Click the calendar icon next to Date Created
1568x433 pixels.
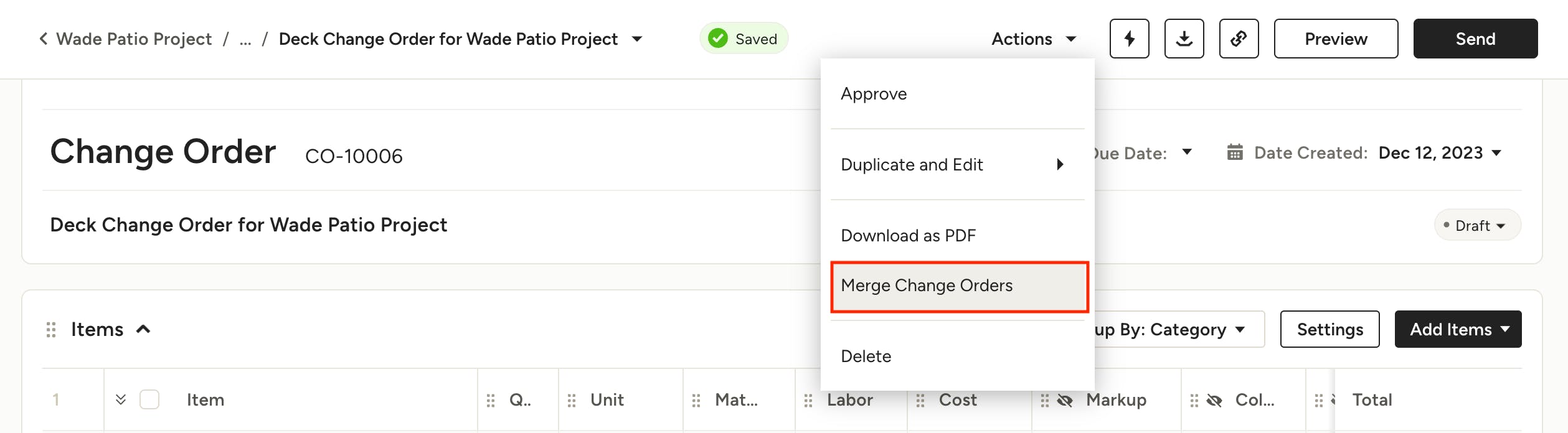[1235, 152]
